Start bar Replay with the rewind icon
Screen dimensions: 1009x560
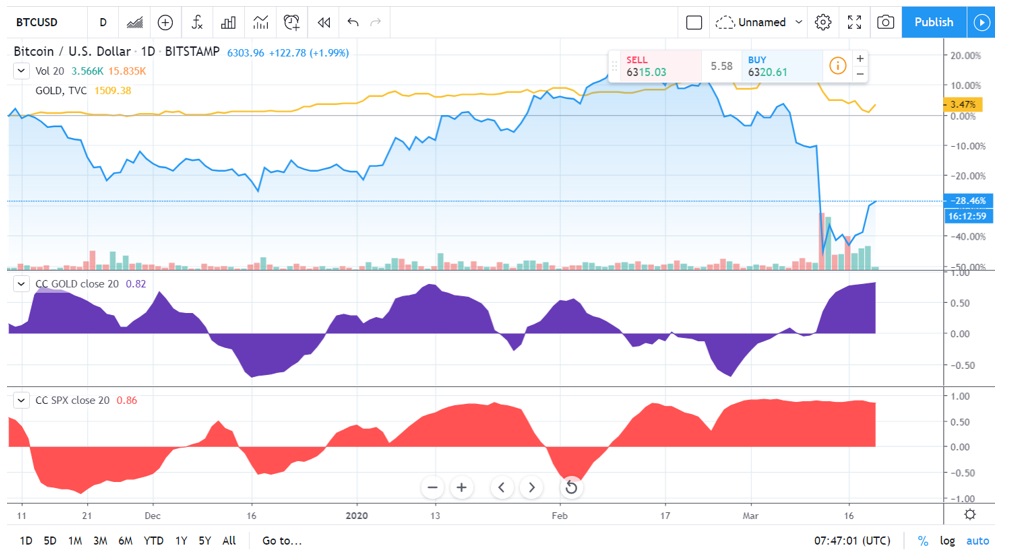tap(323, 22)
